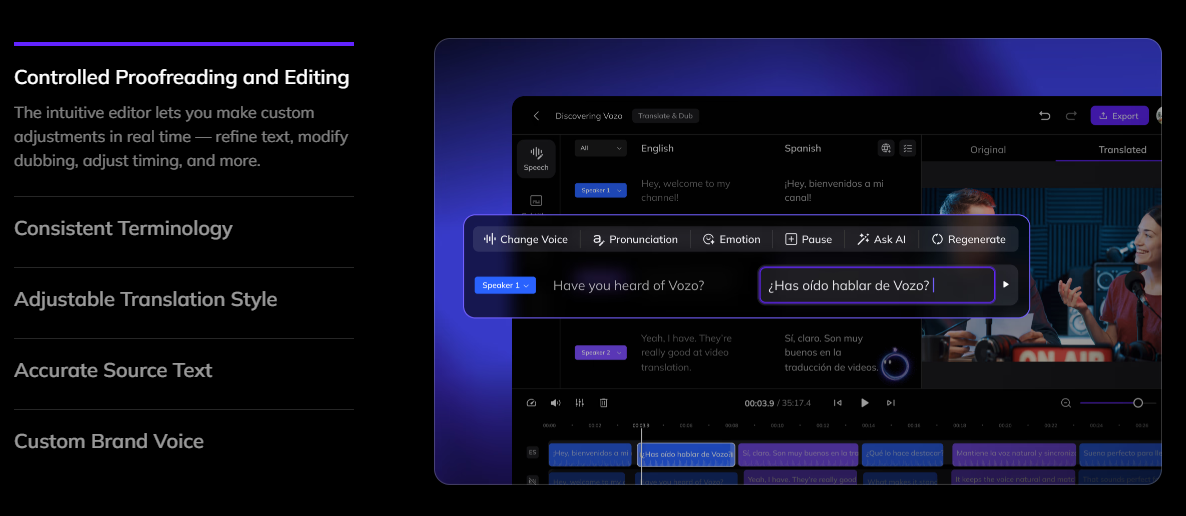1186x516 pixels.
Task: Regenerate the selected dubbing
Action: (968, 239)
